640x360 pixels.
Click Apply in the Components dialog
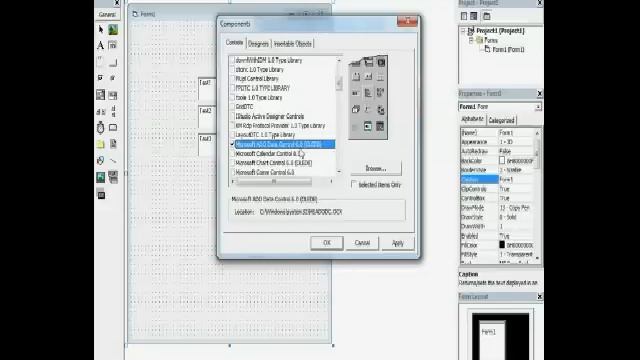click(398, 243)
